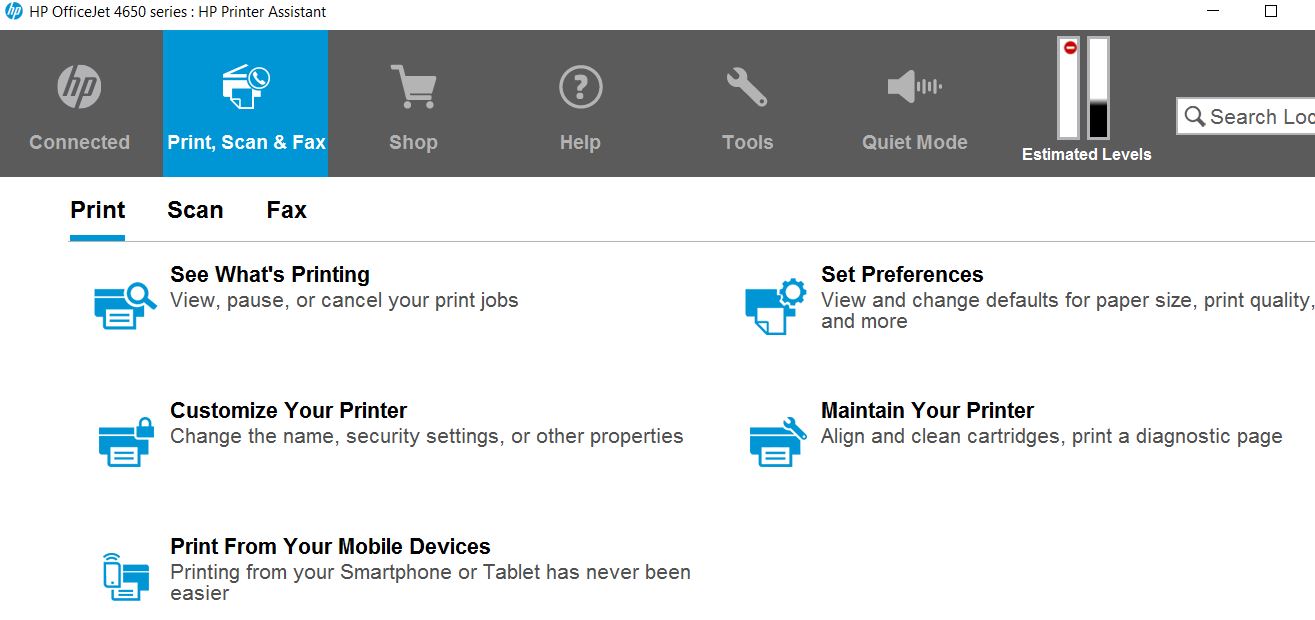Click the HP logo Connected icon
This screenshot has height=620, width=1315.
click(79, 87)
